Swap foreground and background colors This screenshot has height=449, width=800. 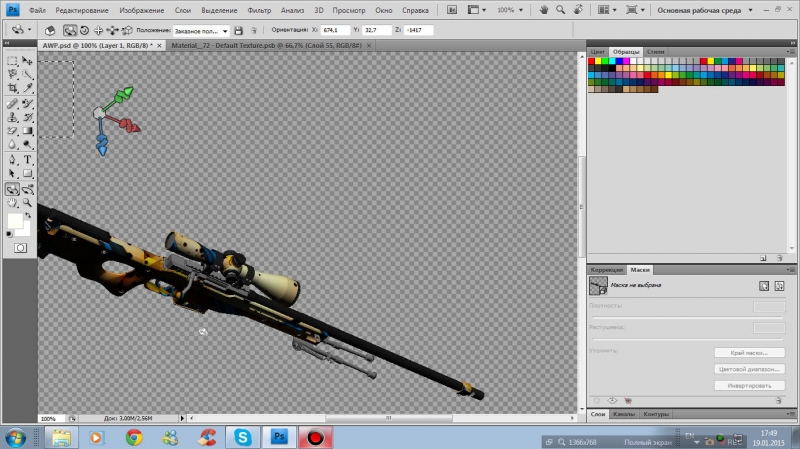28,215
